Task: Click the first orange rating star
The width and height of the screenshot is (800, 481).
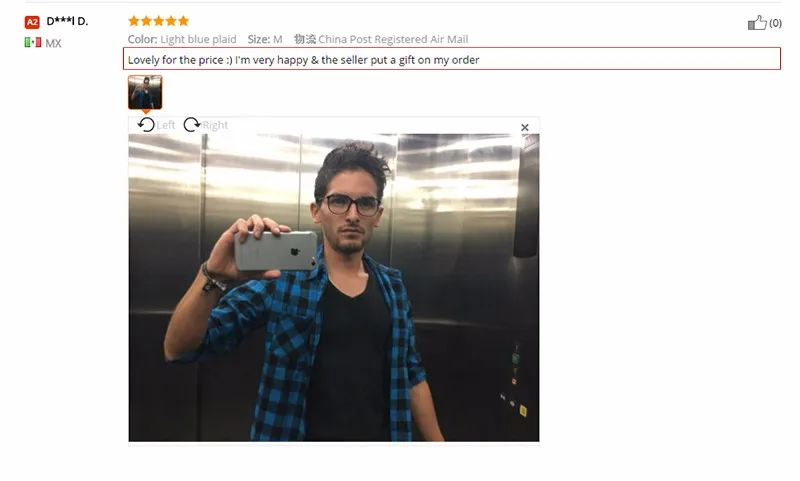Action: point(134,21)
